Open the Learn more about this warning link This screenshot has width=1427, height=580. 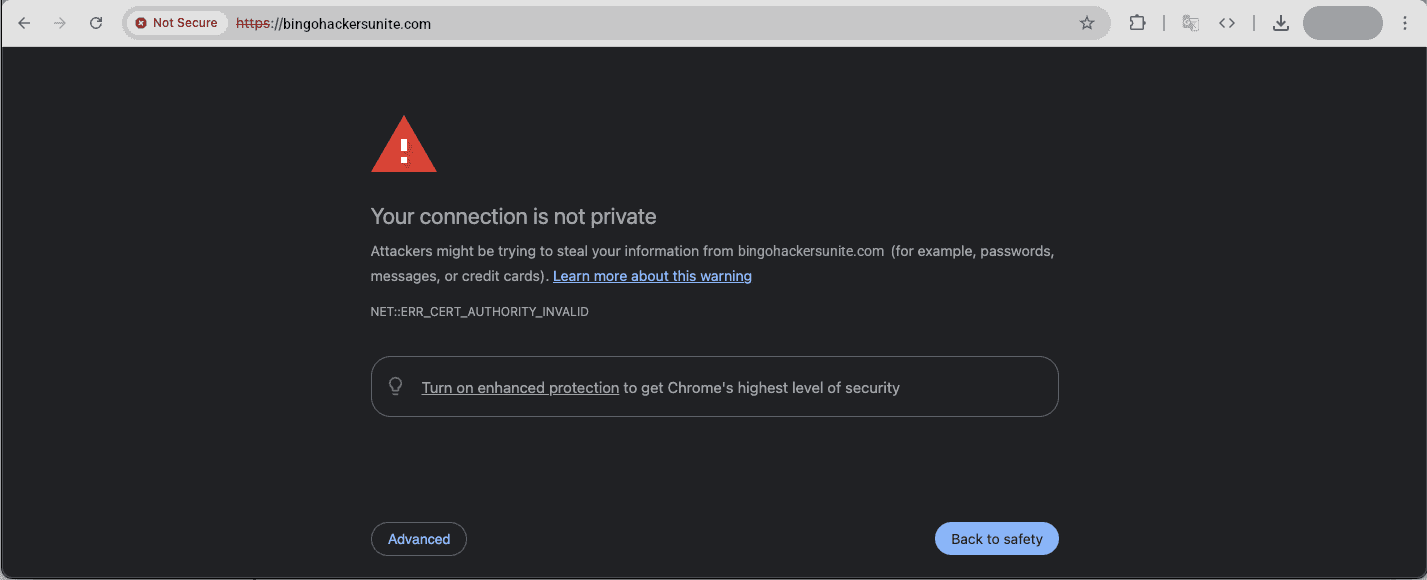652,276
